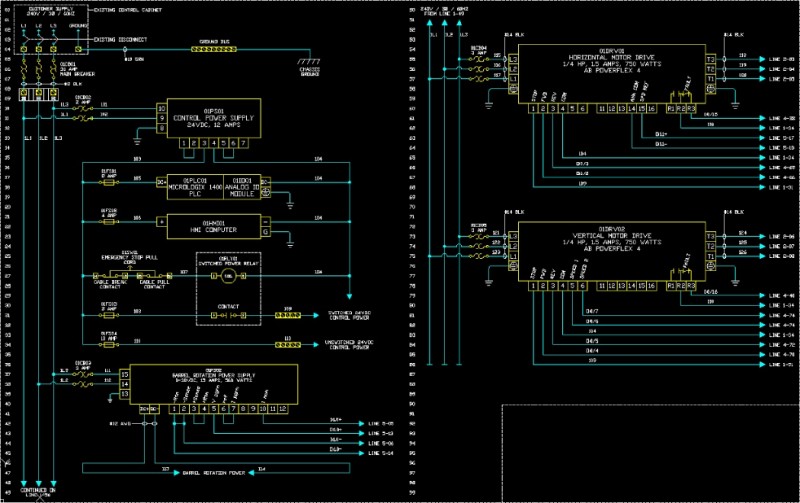The width and height of the screenshot is (800, 503).
Task: Select the LINE 2-08 reference text
Action: 782,256
